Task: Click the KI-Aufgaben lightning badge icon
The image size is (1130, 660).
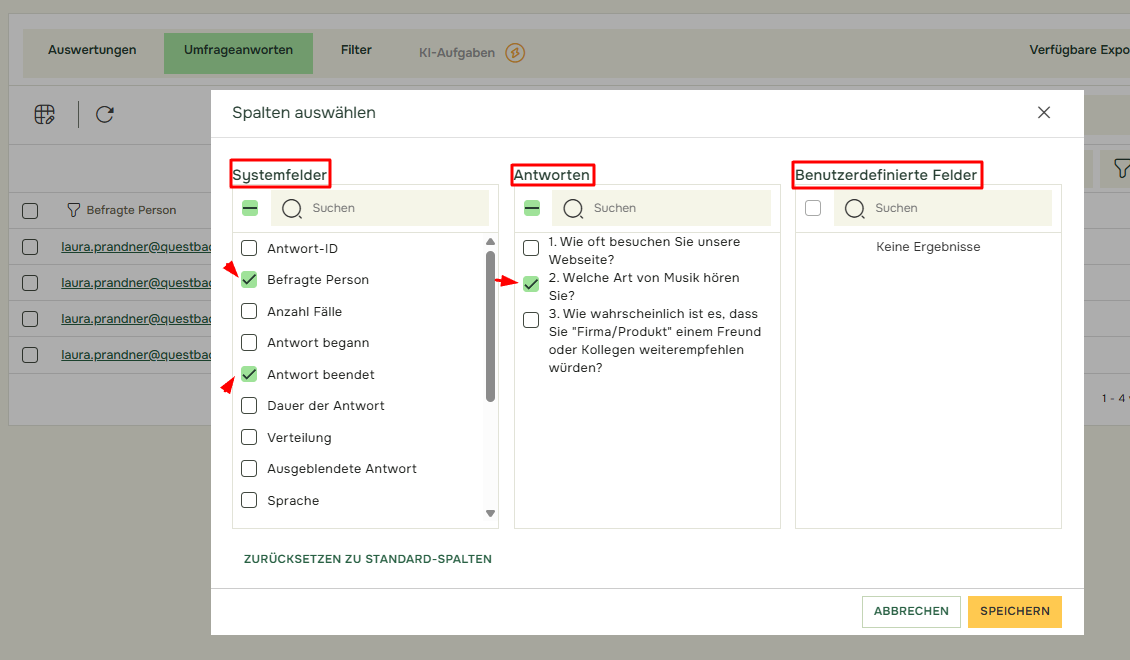Action: click(515, 53)
